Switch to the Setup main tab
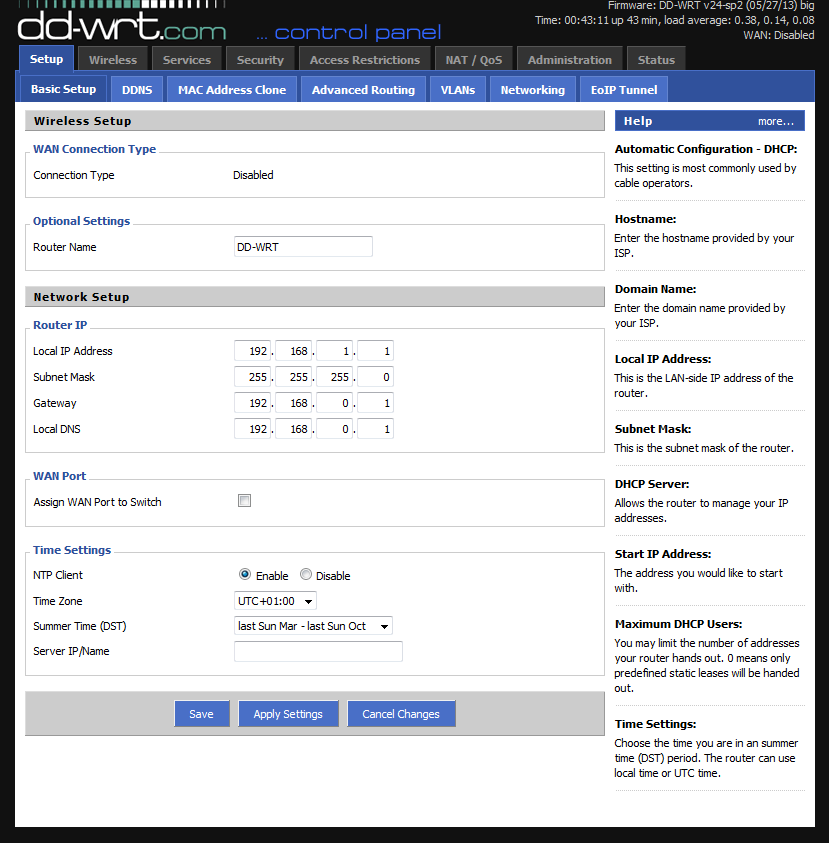This screenshot has height=843, width=829. (x=46, y=59)
